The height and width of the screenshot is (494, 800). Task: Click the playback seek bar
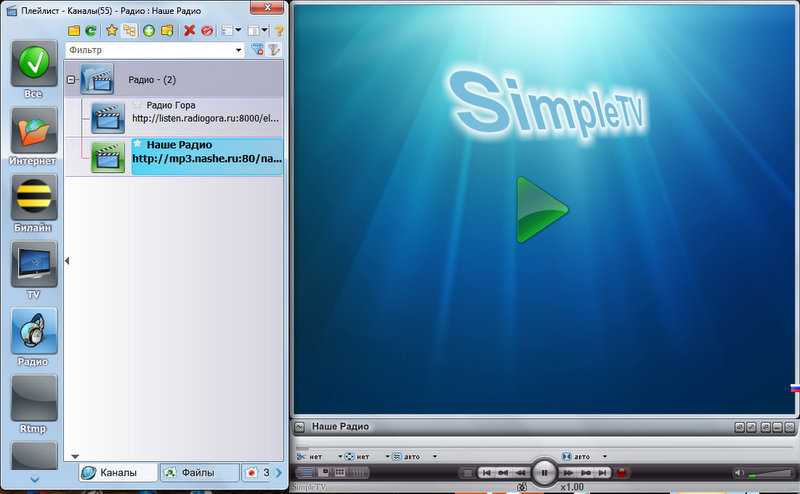(544, 448)
